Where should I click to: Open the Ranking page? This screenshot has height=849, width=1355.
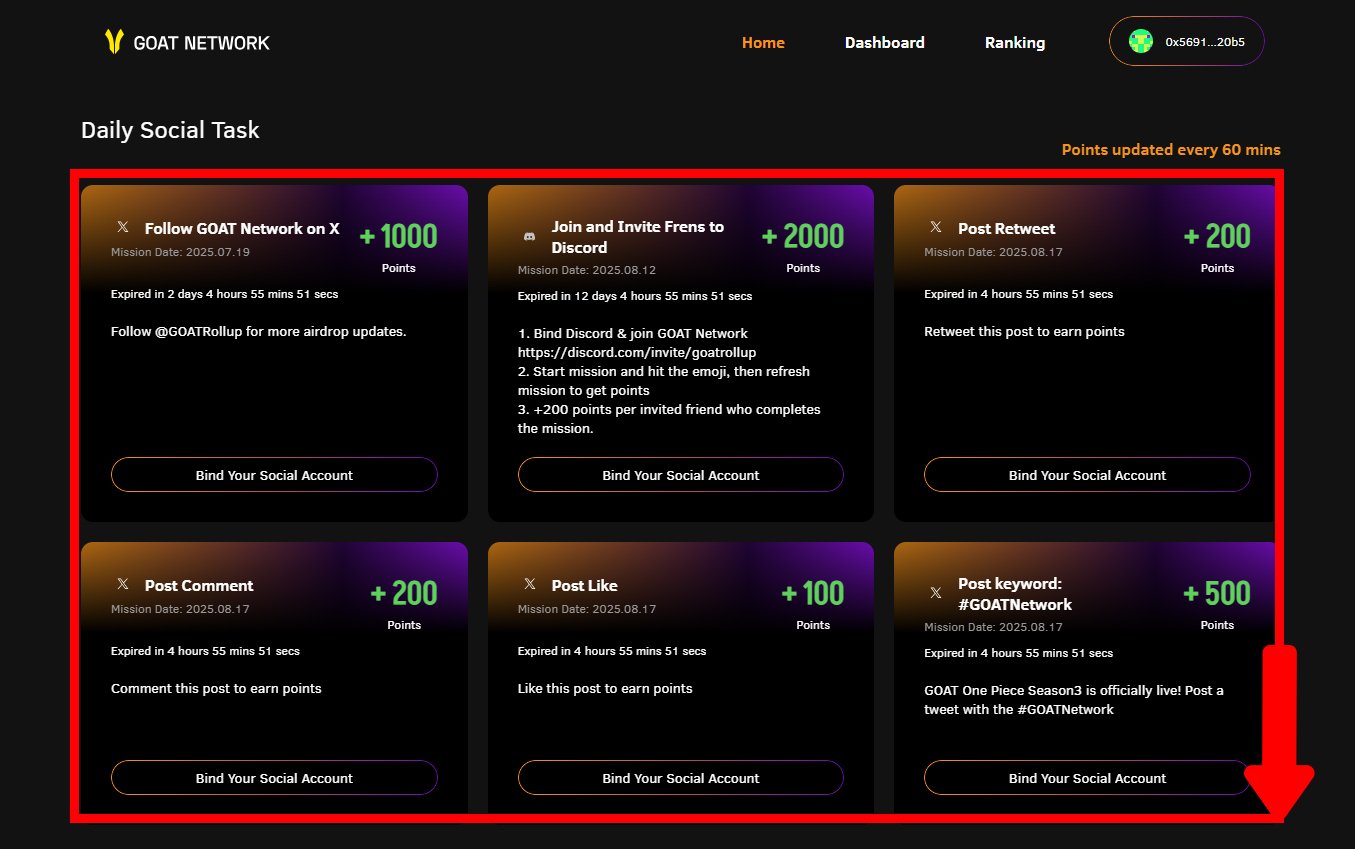[1014, 43]
